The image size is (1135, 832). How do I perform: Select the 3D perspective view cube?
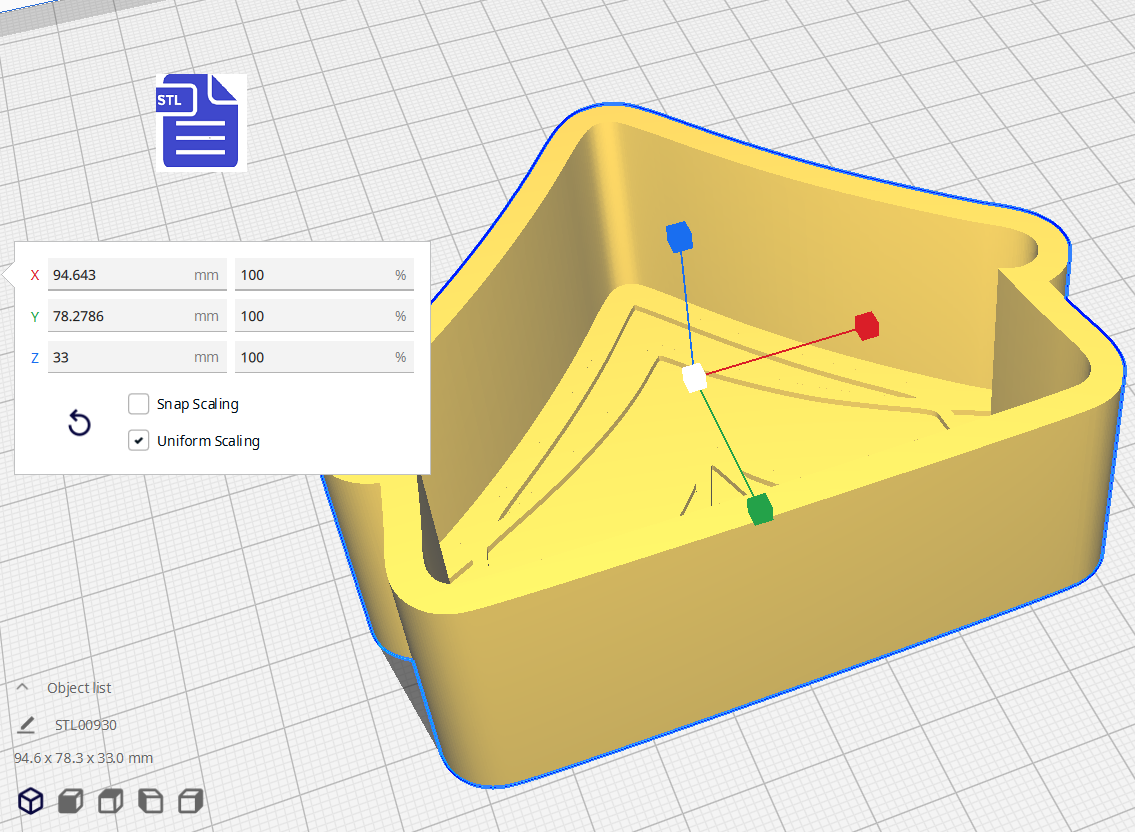pos(31,800)
